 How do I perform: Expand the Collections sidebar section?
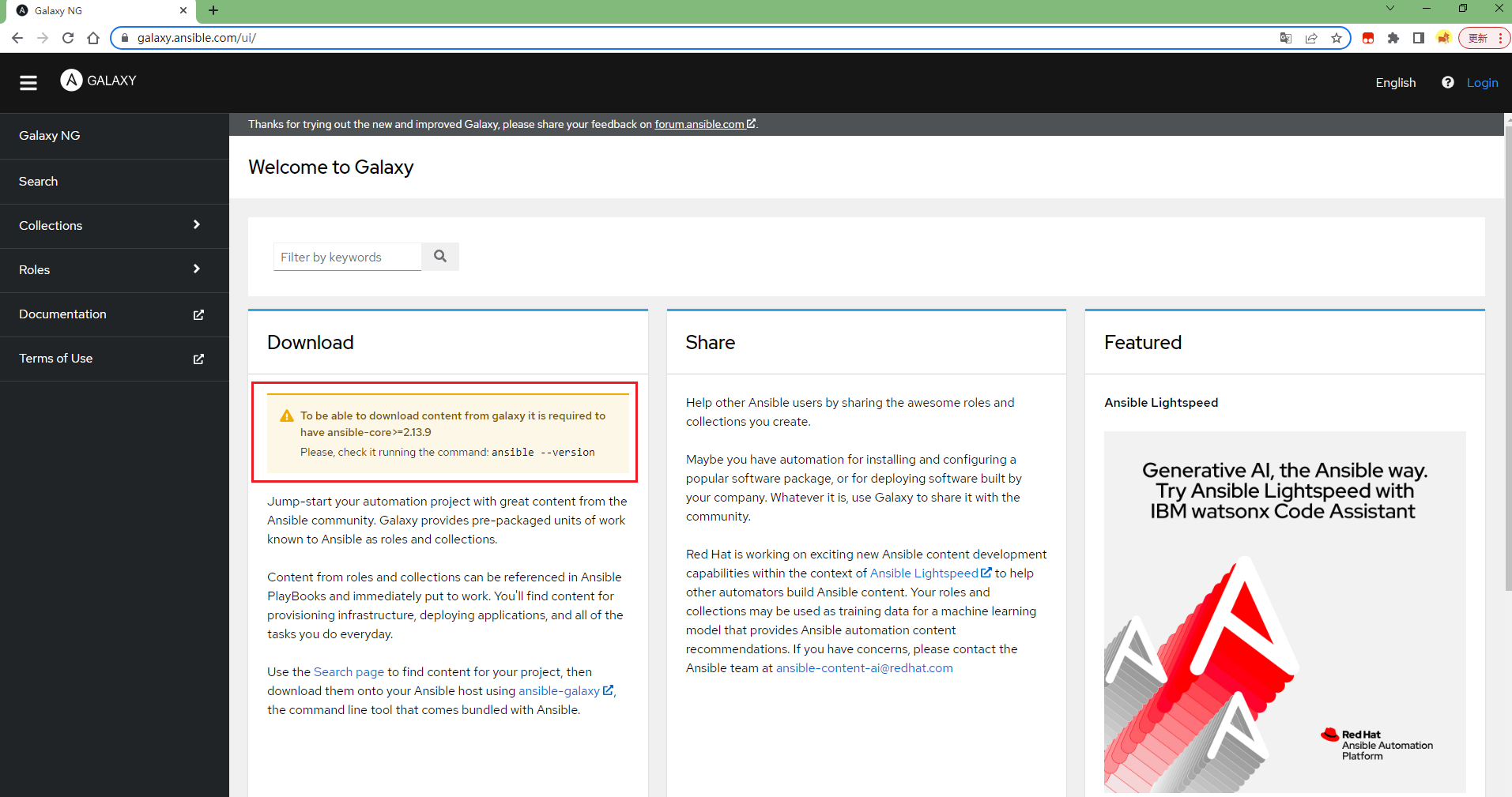[x=115, y=226]
